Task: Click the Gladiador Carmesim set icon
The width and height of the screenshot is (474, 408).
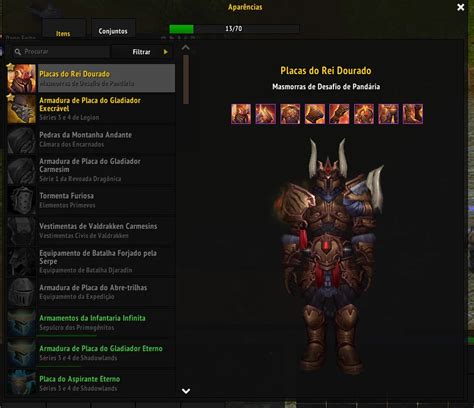Action: coord(22,170)
